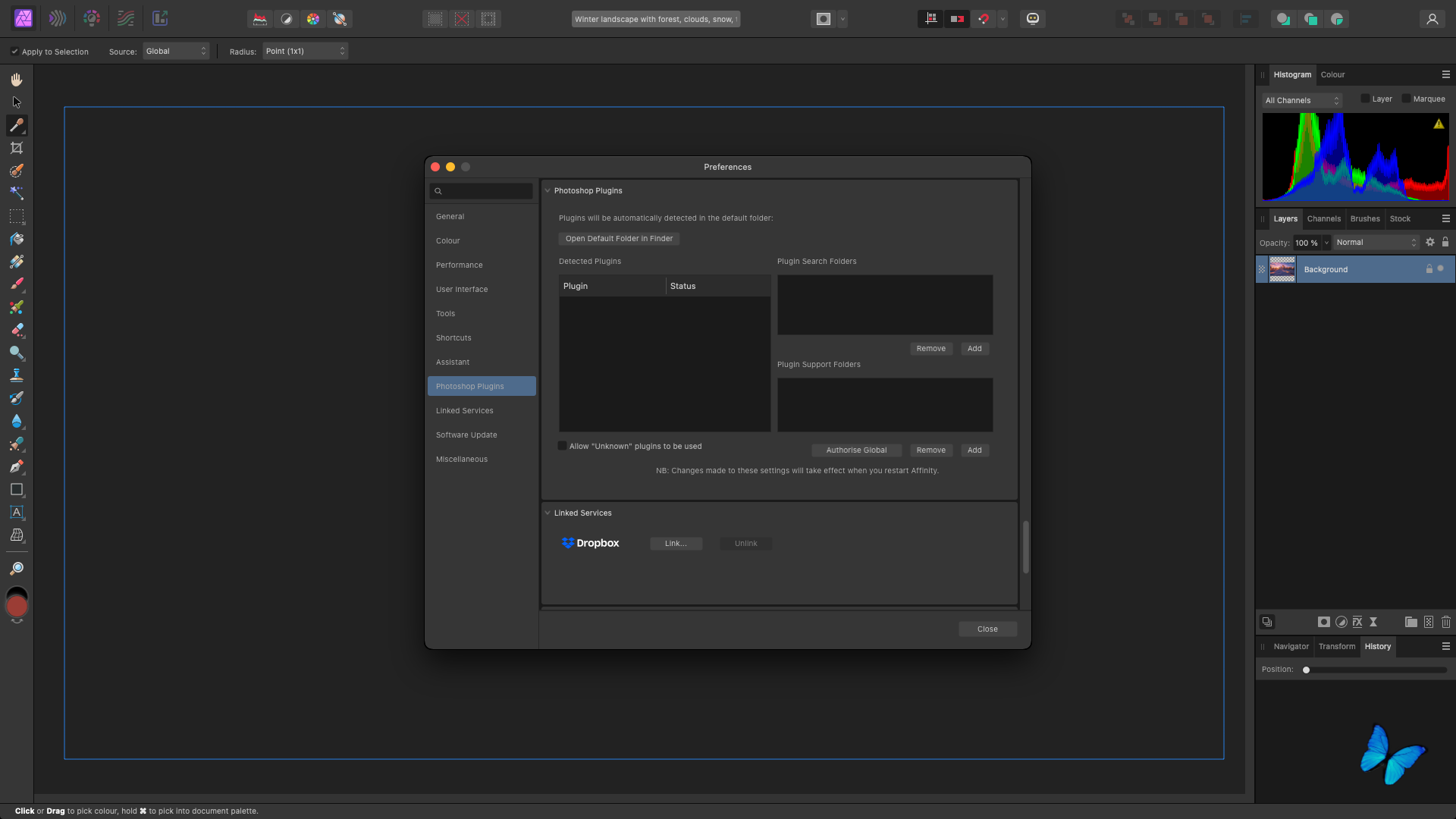The height and width of the screenshot is (819, 1456).
Task: Switch to the Channels tab
Action: (x=1323, y=219)
